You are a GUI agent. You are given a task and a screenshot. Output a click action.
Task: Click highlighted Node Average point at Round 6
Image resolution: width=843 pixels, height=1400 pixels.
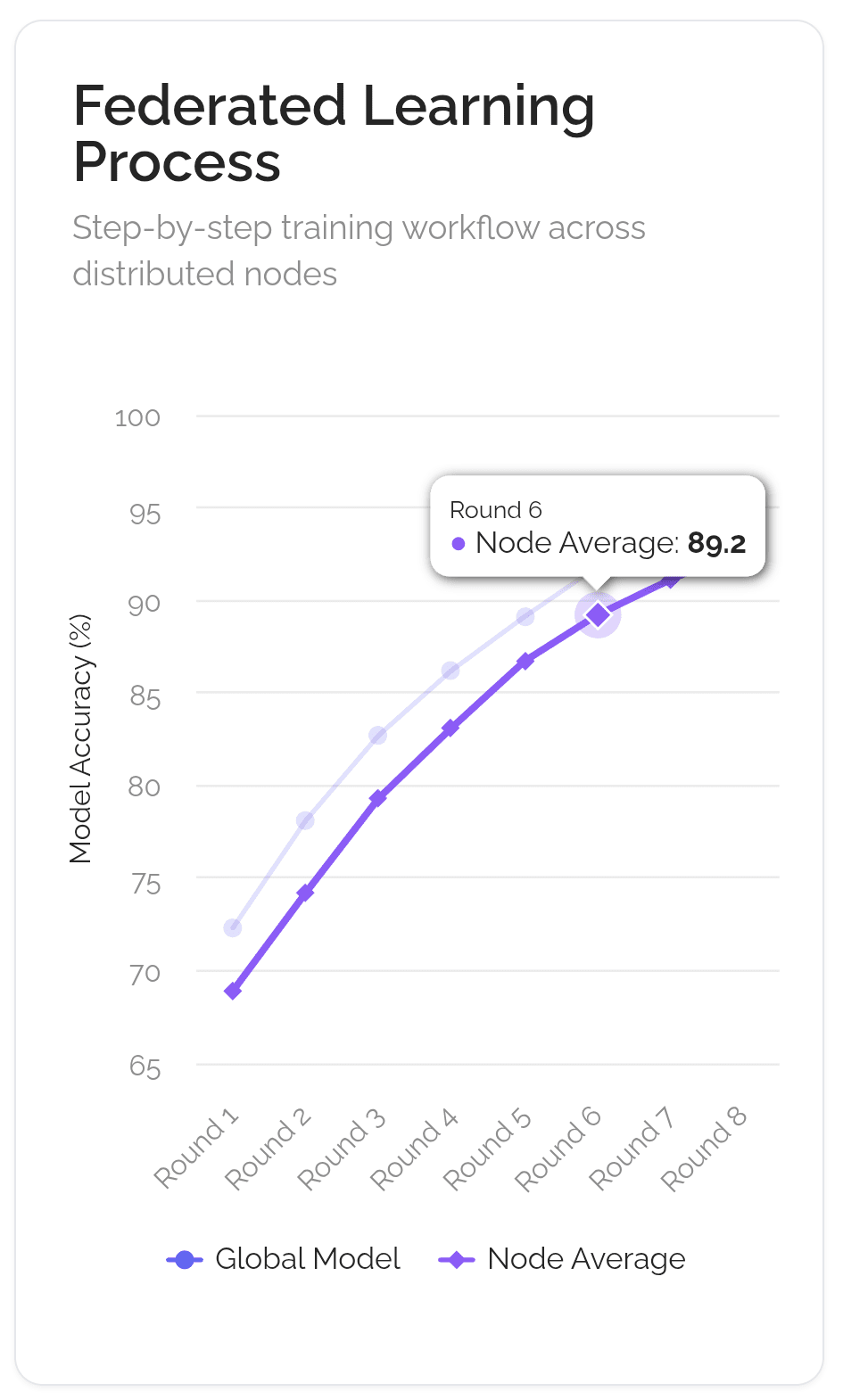598,614
